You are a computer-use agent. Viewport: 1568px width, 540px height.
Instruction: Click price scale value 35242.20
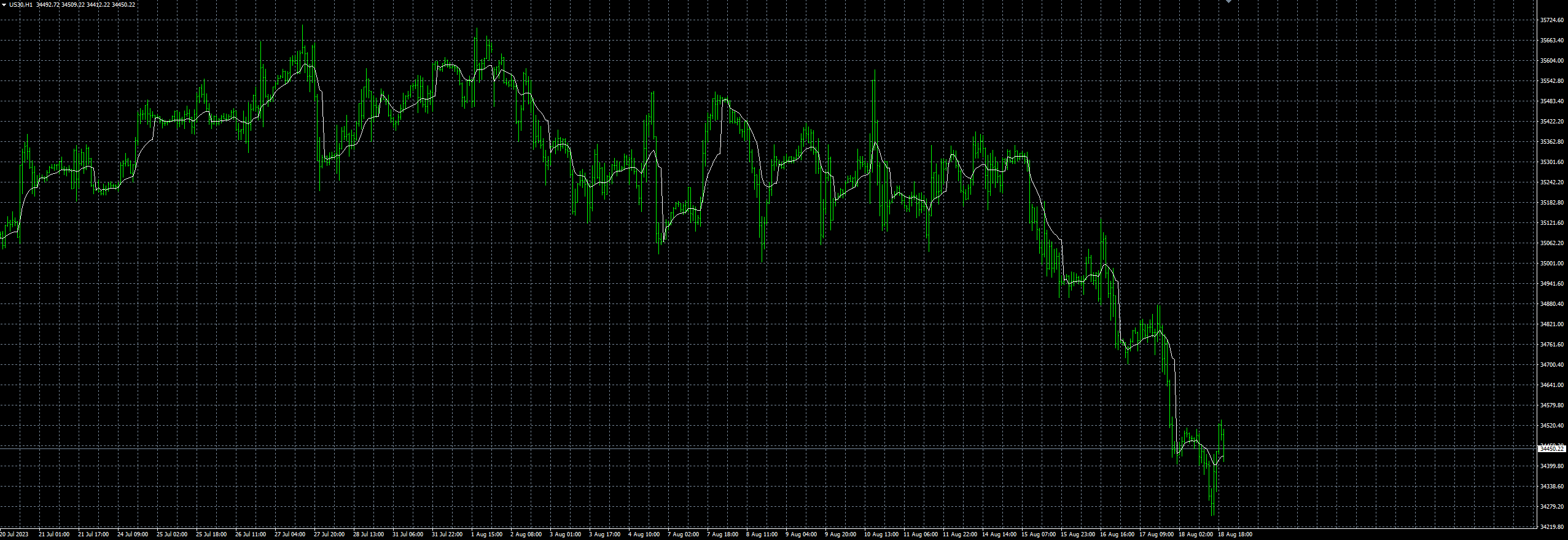coord(1551,182)
